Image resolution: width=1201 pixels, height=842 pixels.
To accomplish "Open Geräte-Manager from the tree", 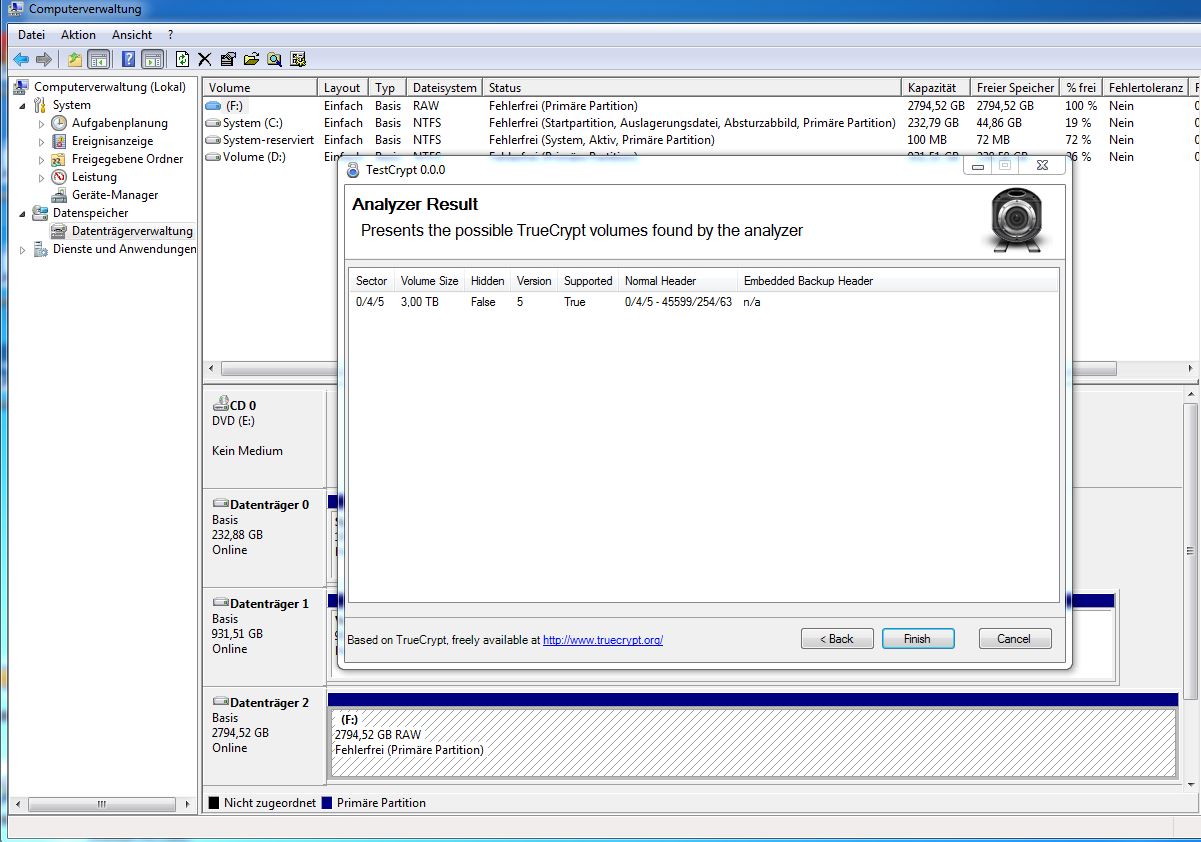I will [x=115, y=195].
